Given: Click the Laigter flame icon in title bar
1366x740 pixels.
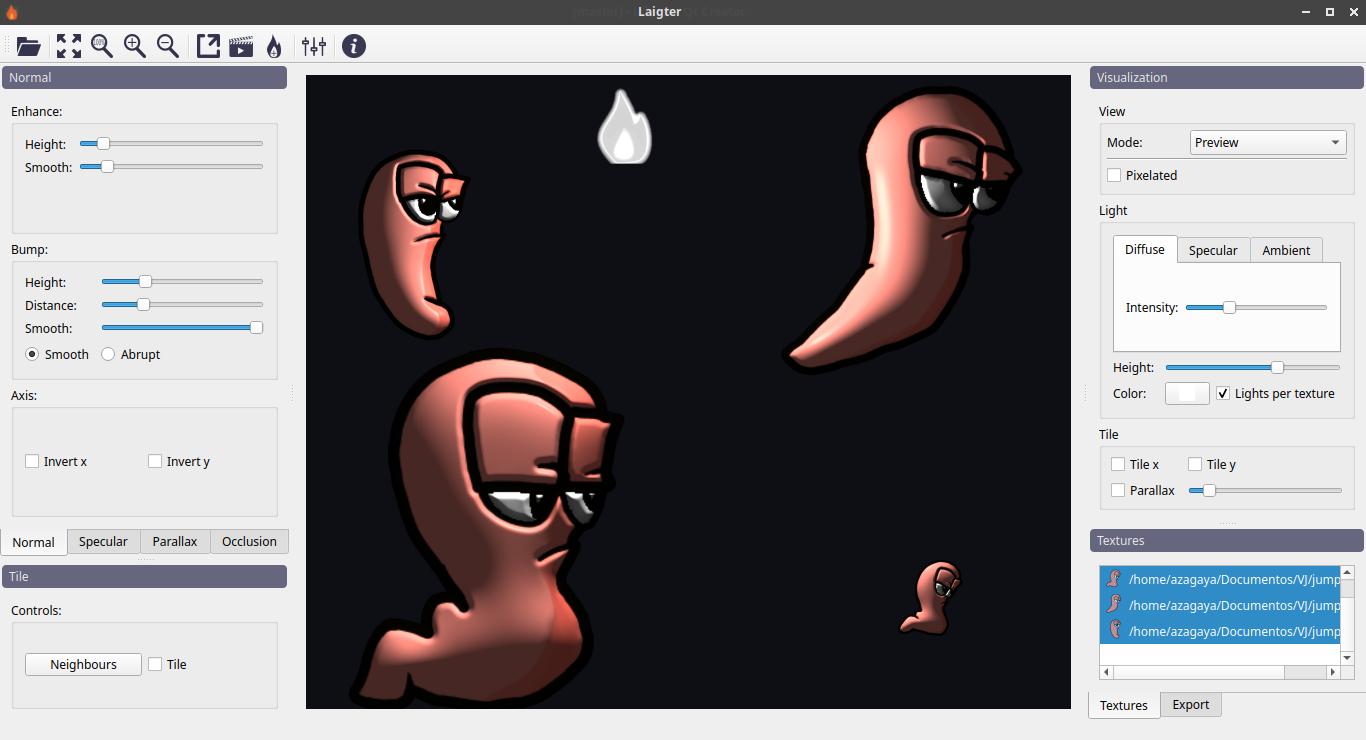Looking at the screenshot, I should coord(11,12).
